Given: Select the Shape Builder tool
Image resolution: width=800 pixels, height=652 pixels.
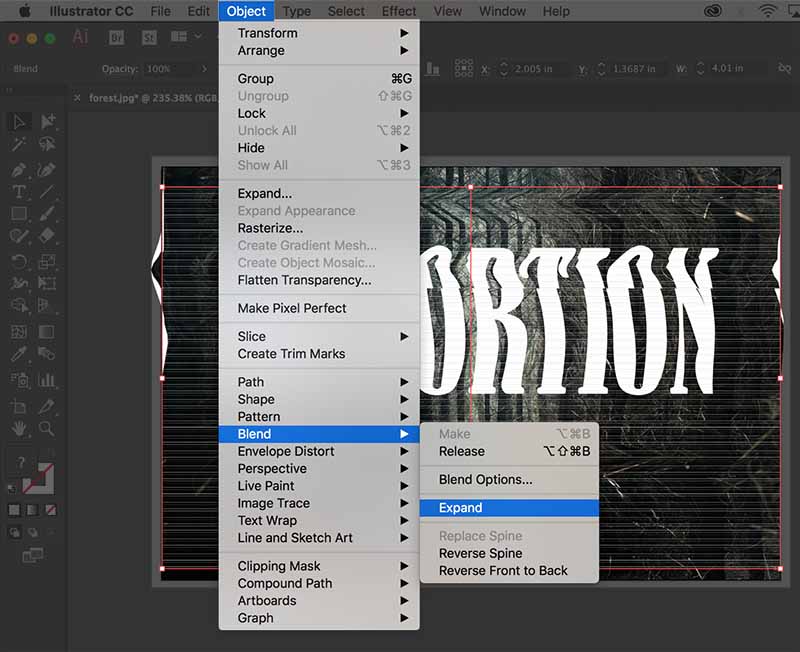Looking at the screenshot, I should pos(19,306).
